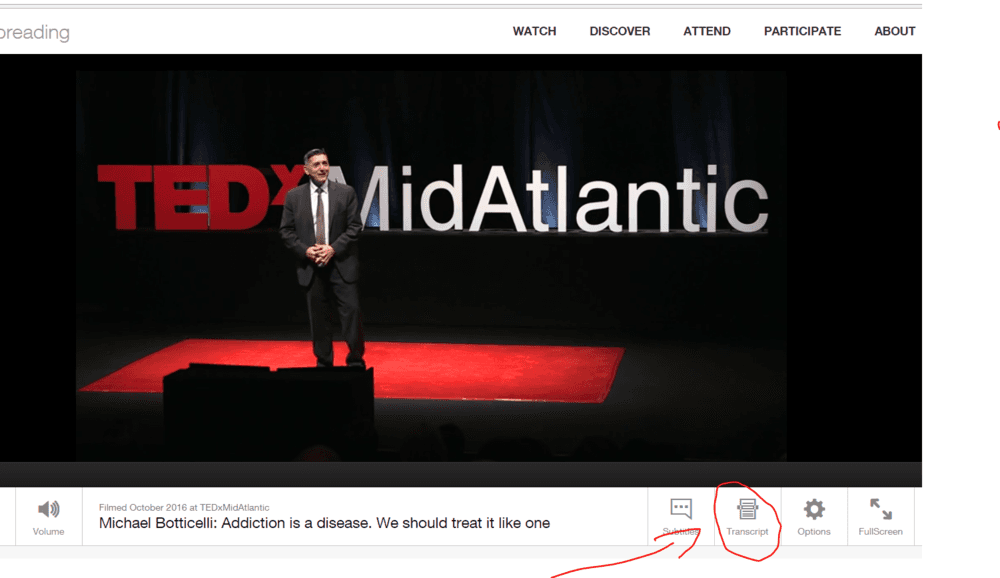Screen dimensions: 1000x578
Task: Open the Transcript icon
Action: 747,509
